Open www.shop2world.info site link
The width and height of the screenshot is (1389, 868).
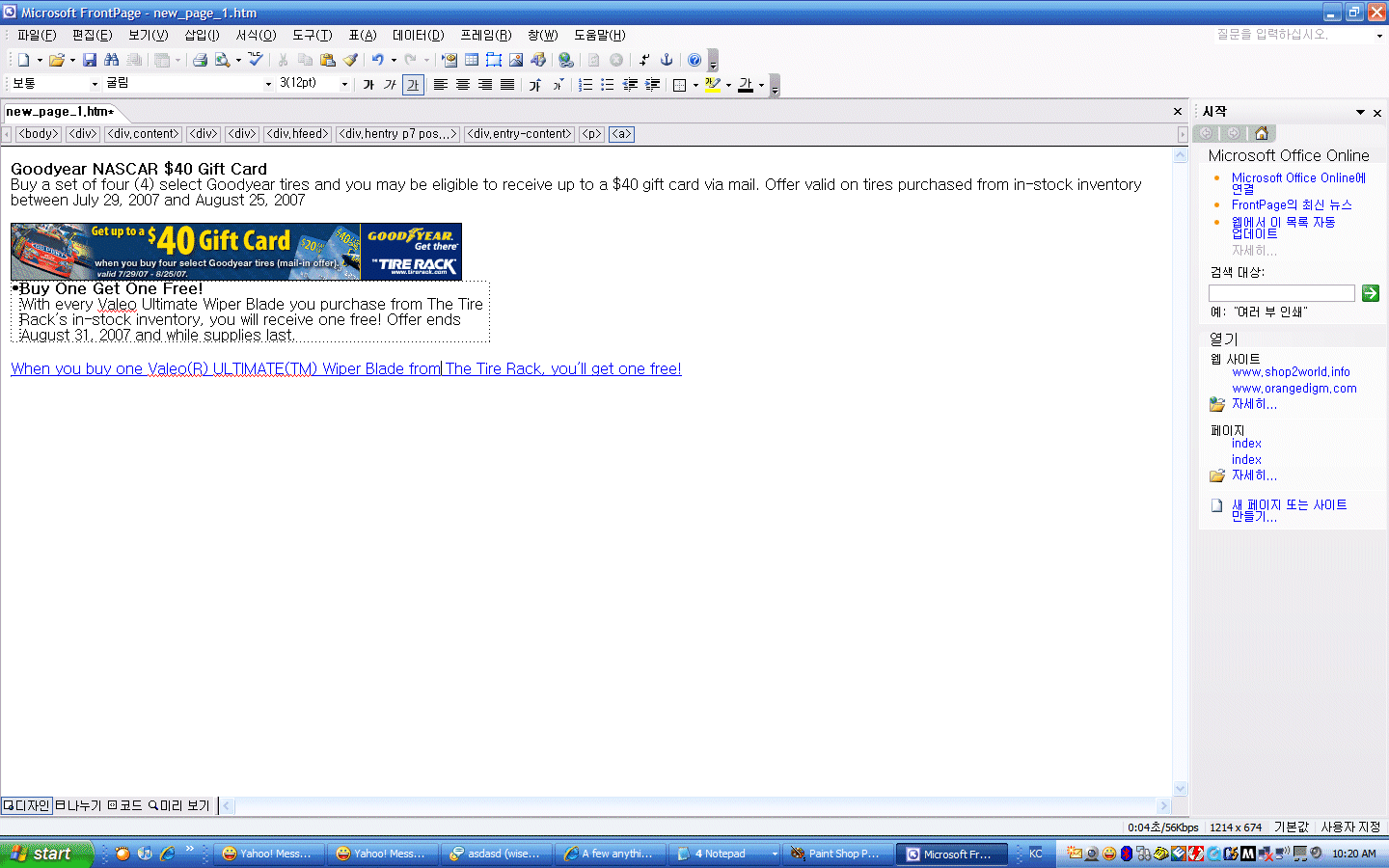1291,372
